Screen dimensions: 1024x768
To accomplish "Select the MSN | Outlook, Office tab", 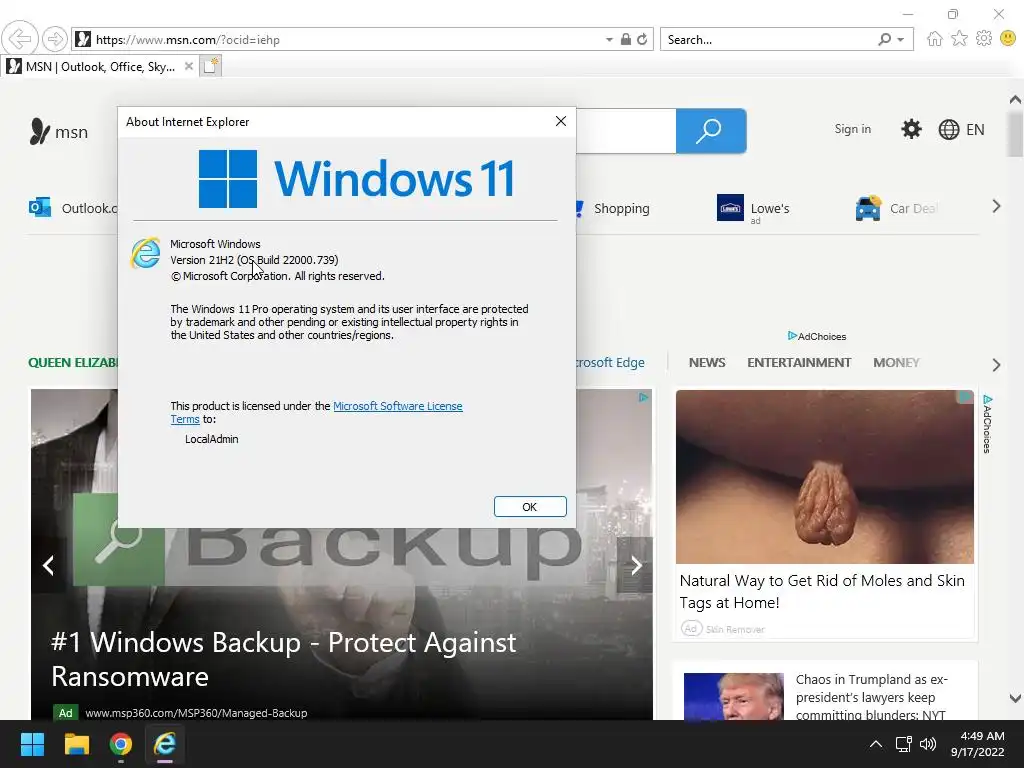I will tap(100, 67).
